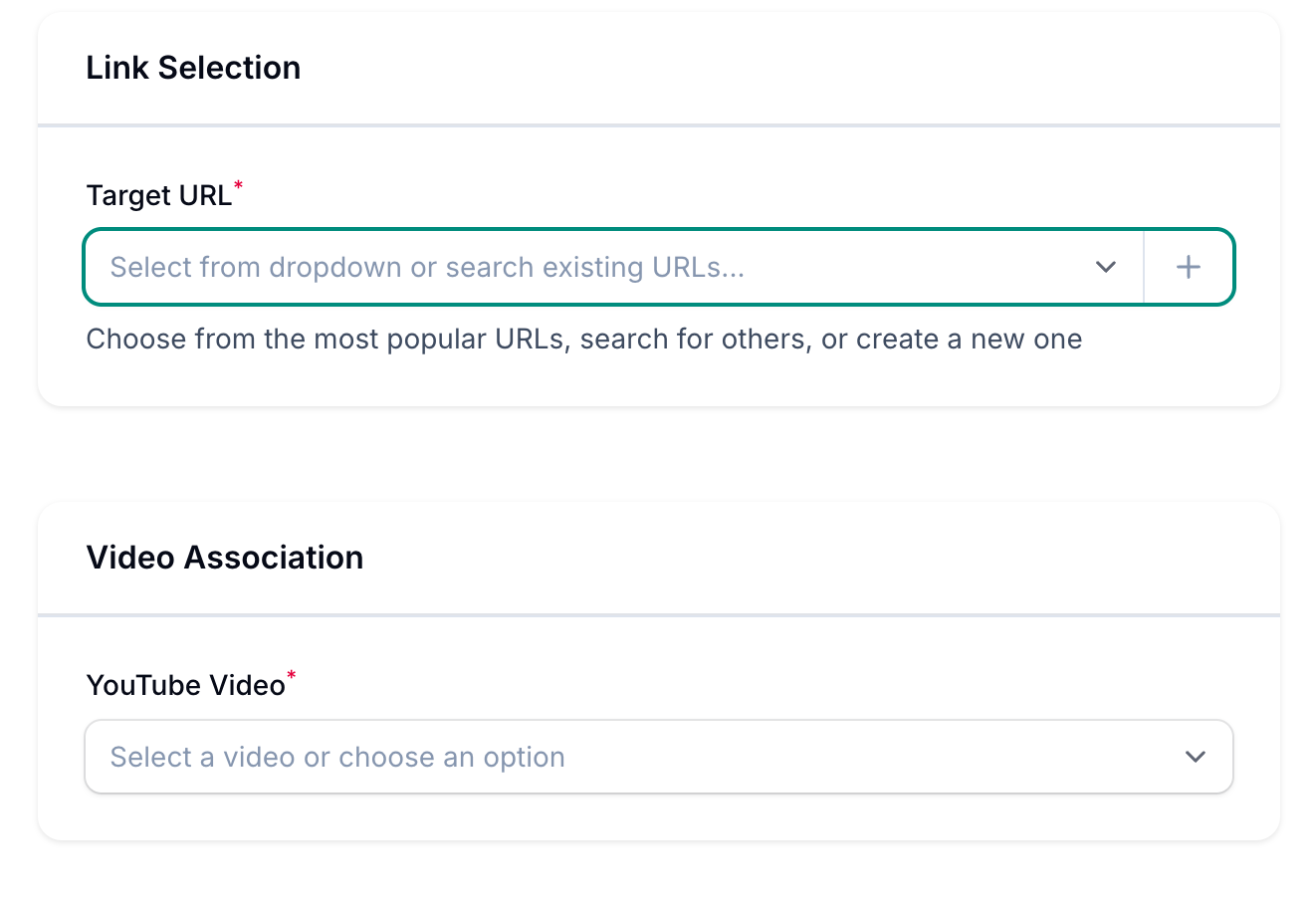Image resolution: width=1316 pixels, height=912 pixels.
Task: Open the YouTube Video dropdown chevron
Action: (x=1196, y=757)
